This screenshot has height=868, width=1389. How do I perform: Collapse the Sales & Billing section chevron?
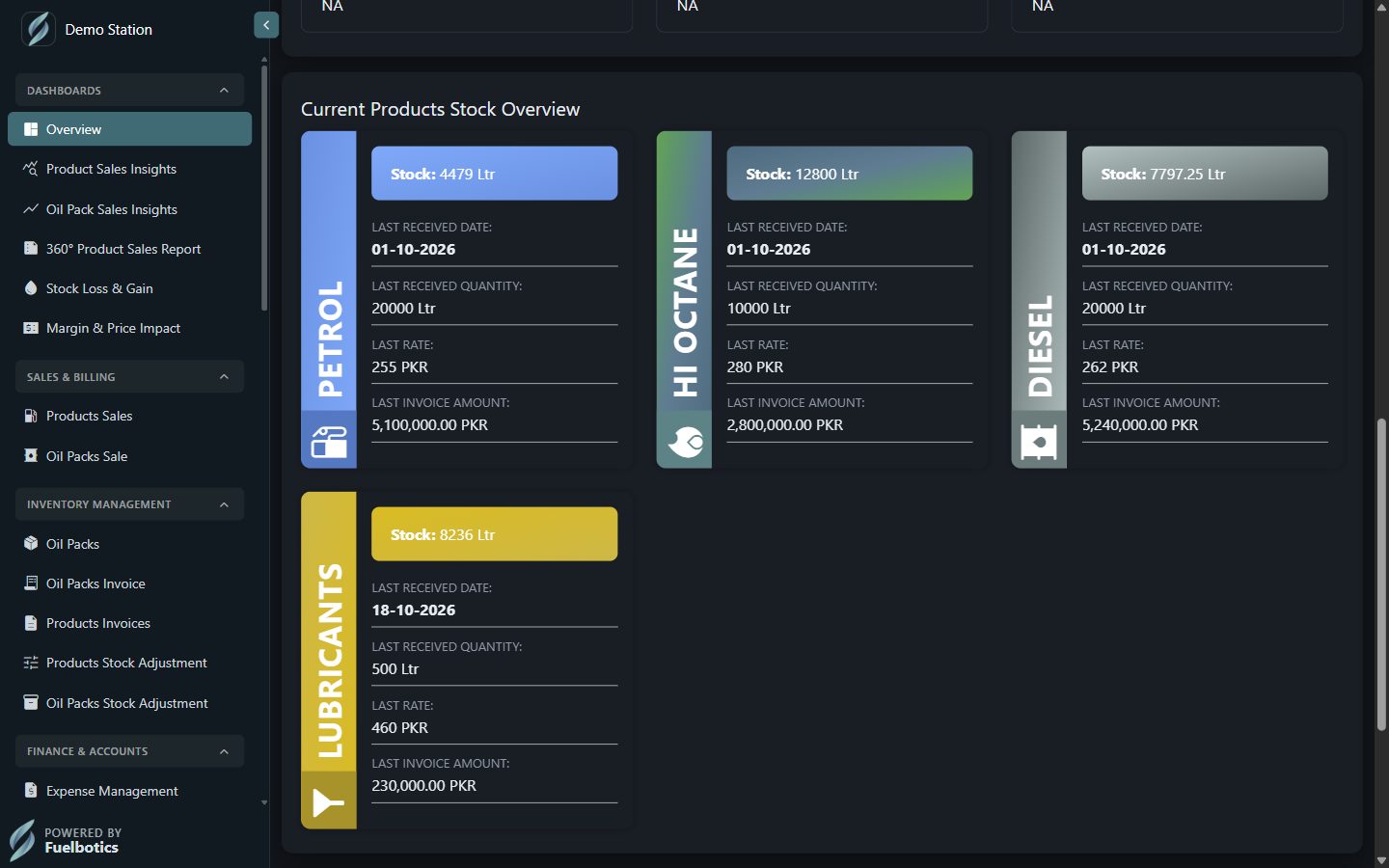pyautogui.click(x=224, y=377)
